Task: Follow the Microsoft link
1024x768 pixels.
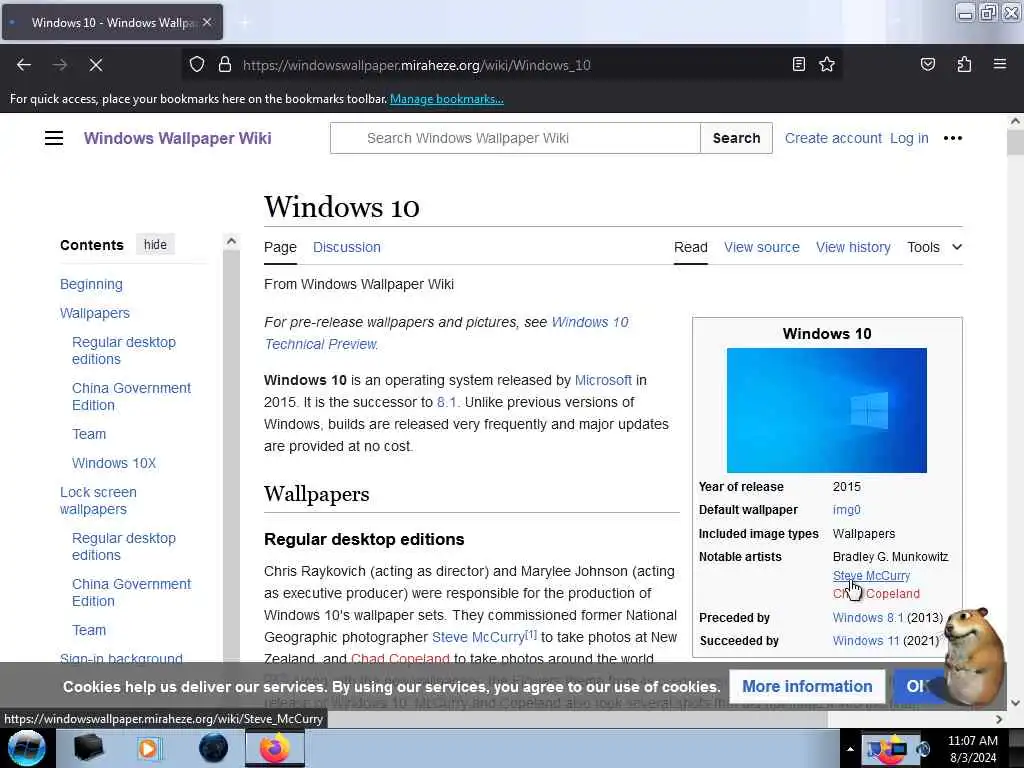Action: coord(603,380)
